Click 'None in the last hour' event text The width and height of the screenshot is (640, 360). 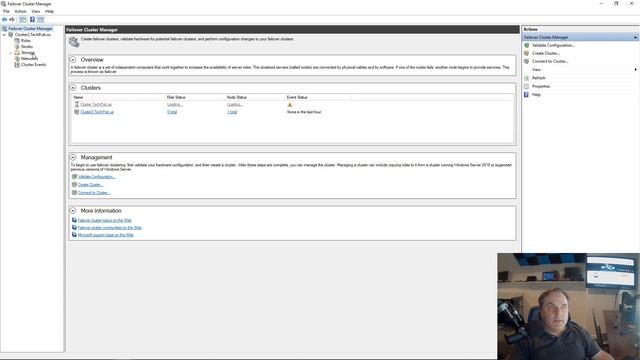pyautogui.click(x=304, y=112)
